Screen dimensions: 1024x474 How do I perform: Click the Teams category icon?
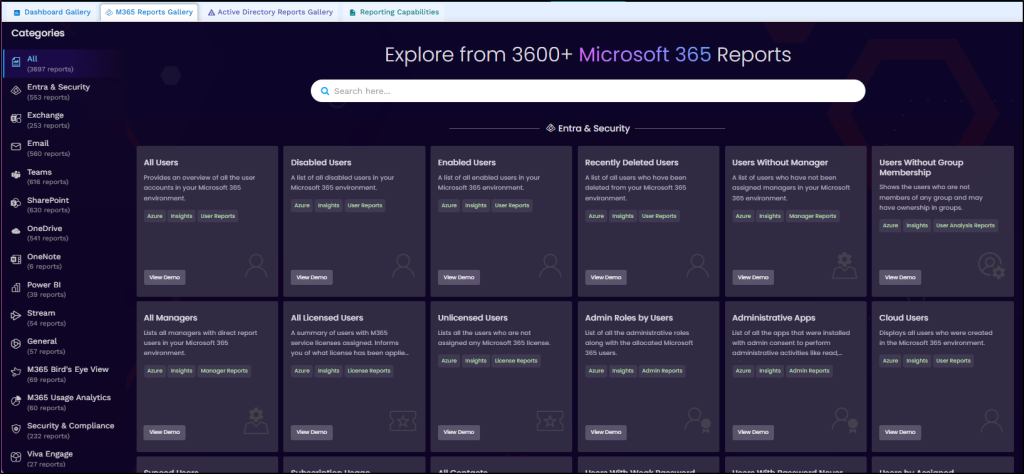click(16, 176)
